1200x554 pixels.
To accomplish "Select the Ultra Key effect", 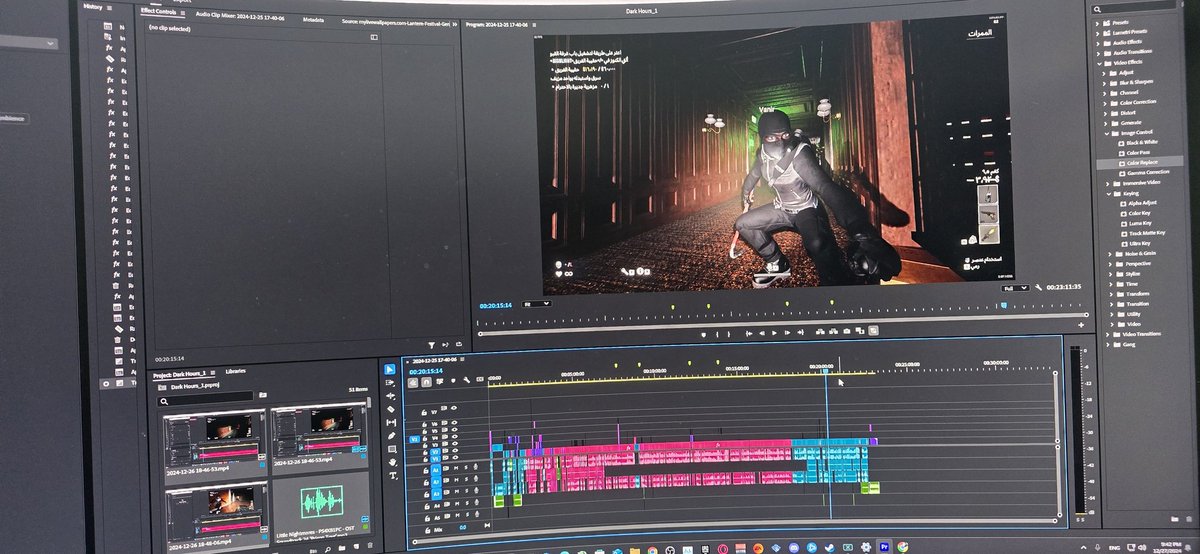I will pyautogui.click(x=1140, y=243).
